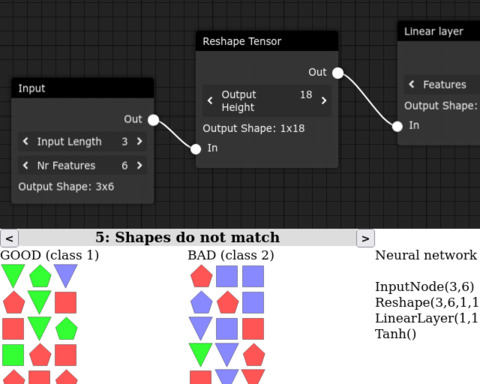
Task: Click the level title 'Shapes do not match'
Action: (197, 238)
